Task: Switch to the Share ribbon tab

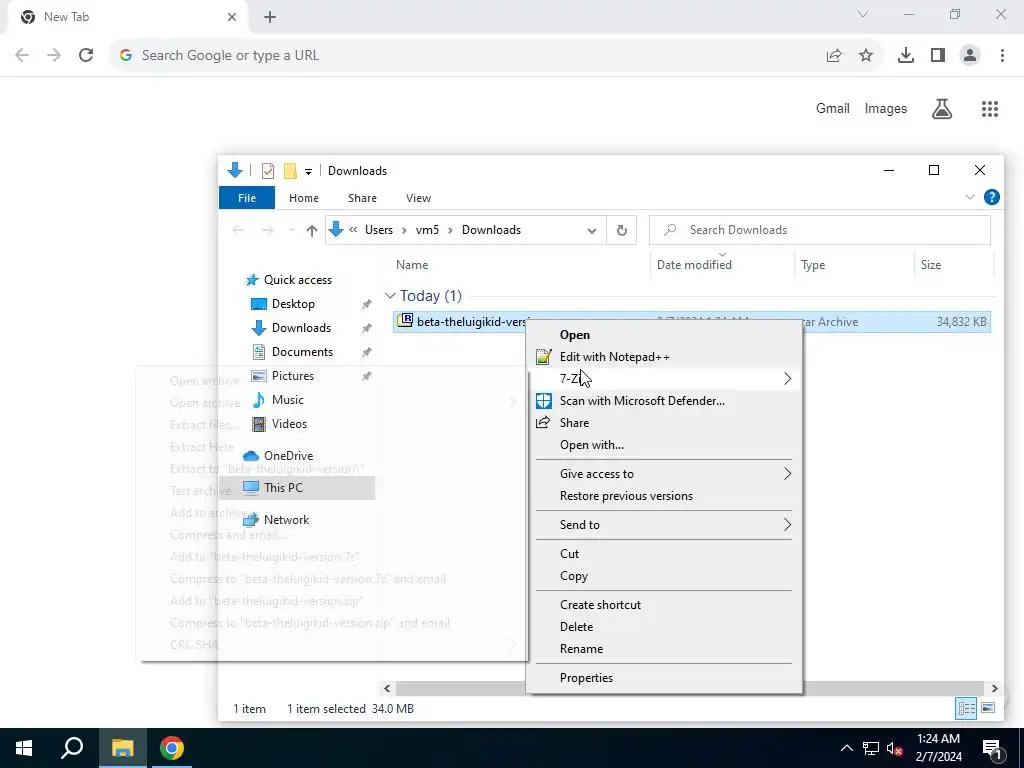Action: pyautogui.click(x=362, y=198)
